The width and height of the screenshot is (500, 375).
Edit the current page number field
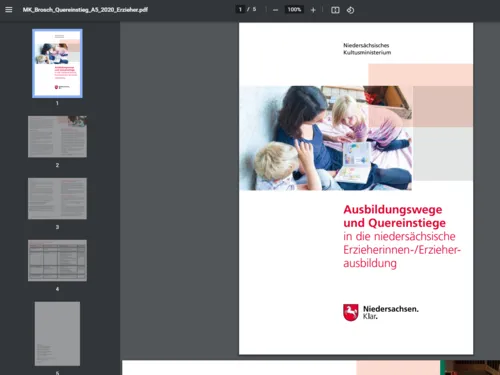240,9
